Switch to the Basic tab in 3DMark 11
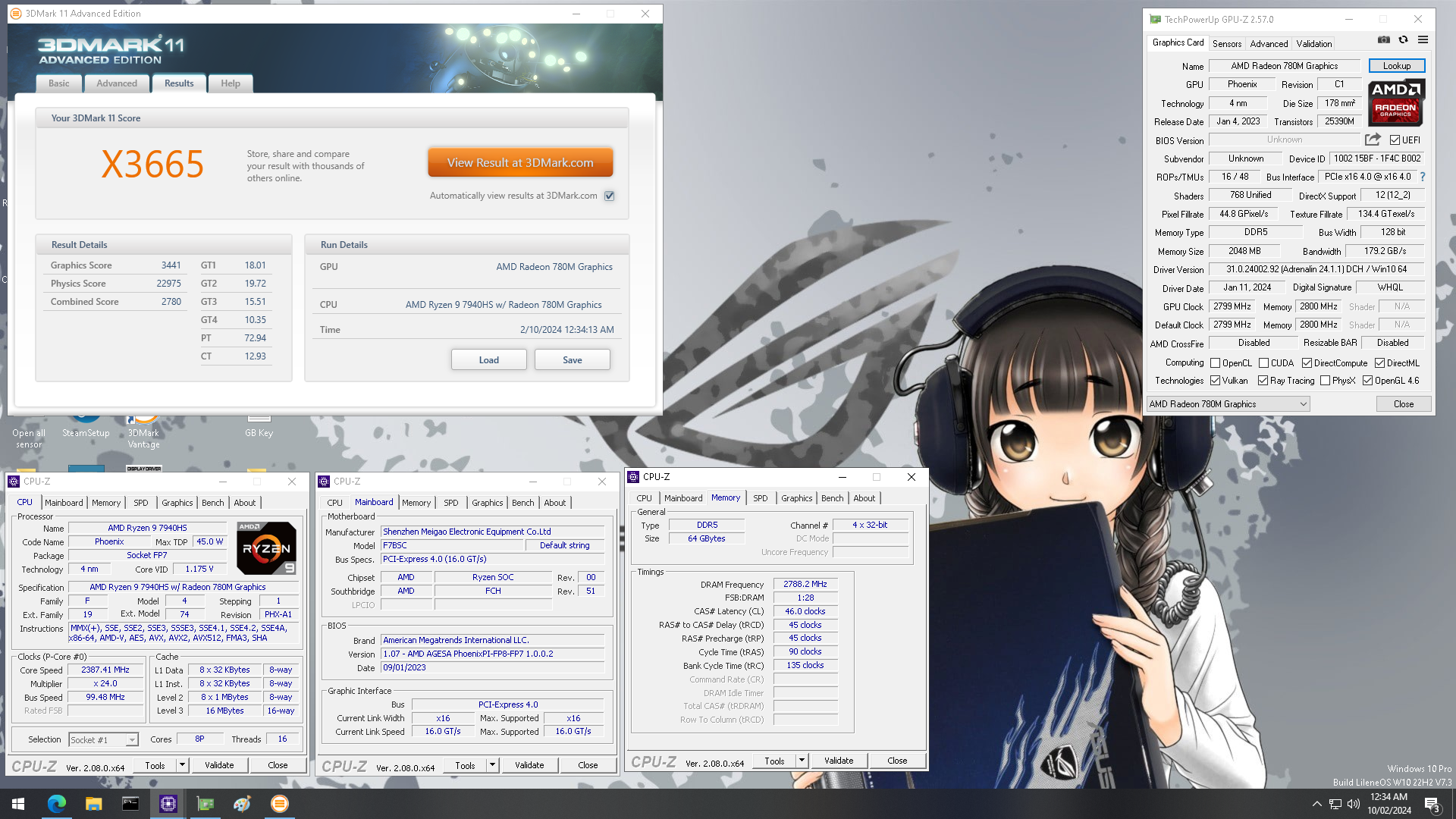 58,83
